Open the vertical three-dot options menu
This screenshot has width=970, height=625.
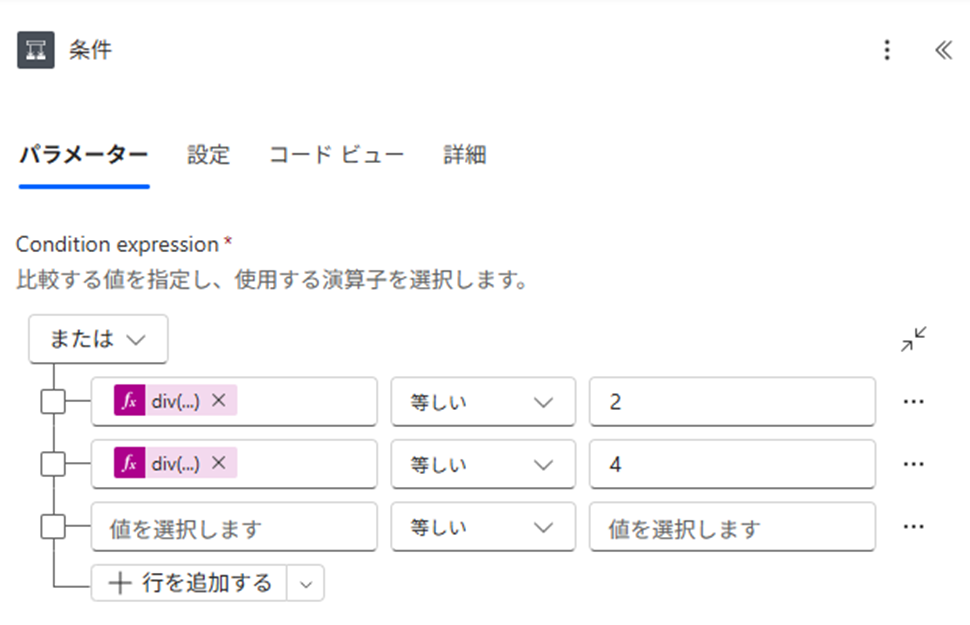(x=887, y=50)
